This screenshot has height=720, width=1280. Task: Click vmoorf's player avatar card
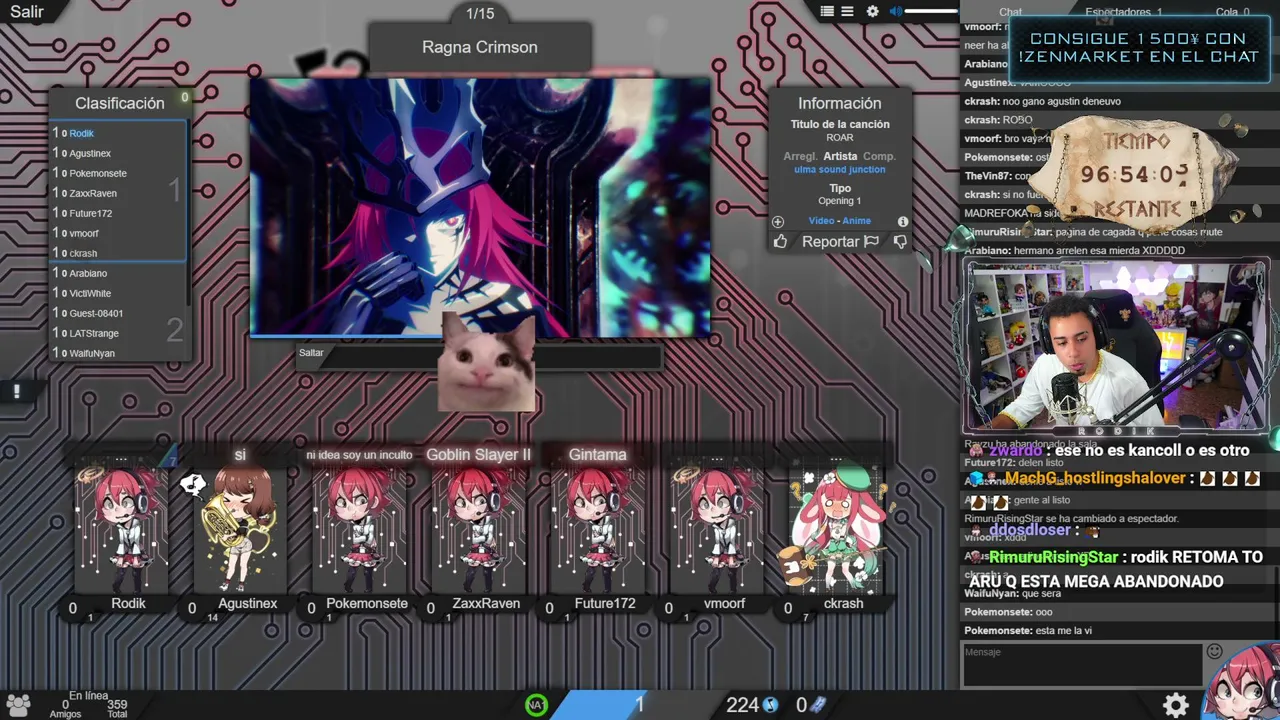point(717,530)
